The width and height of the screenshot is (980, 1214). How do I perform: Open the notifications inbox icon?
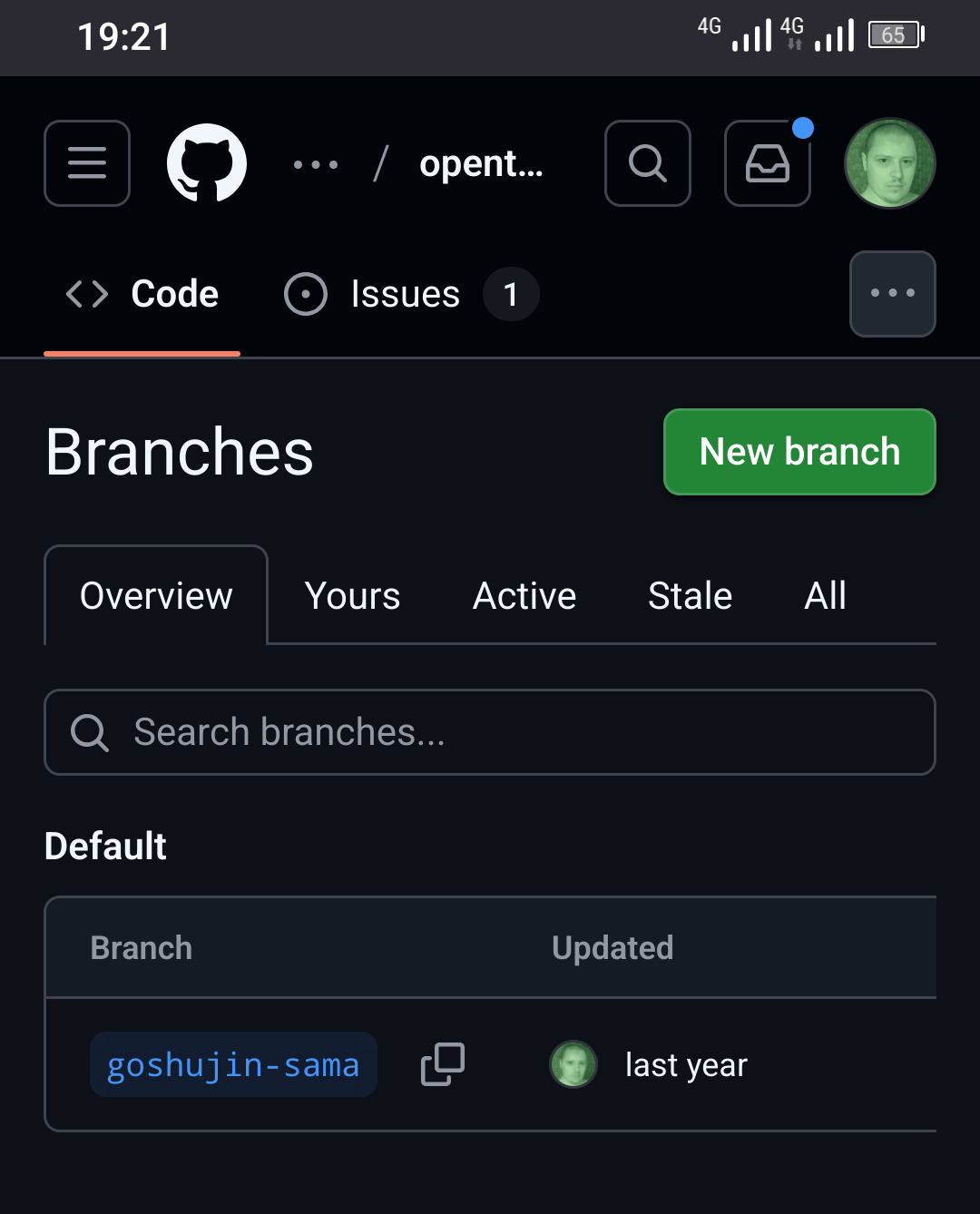tap(768, 163)
